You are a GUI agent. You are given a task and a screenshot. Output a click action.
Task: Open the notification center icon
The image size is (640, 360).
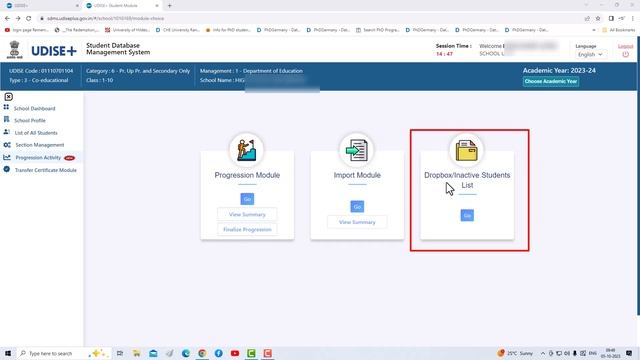coord(629,353)
